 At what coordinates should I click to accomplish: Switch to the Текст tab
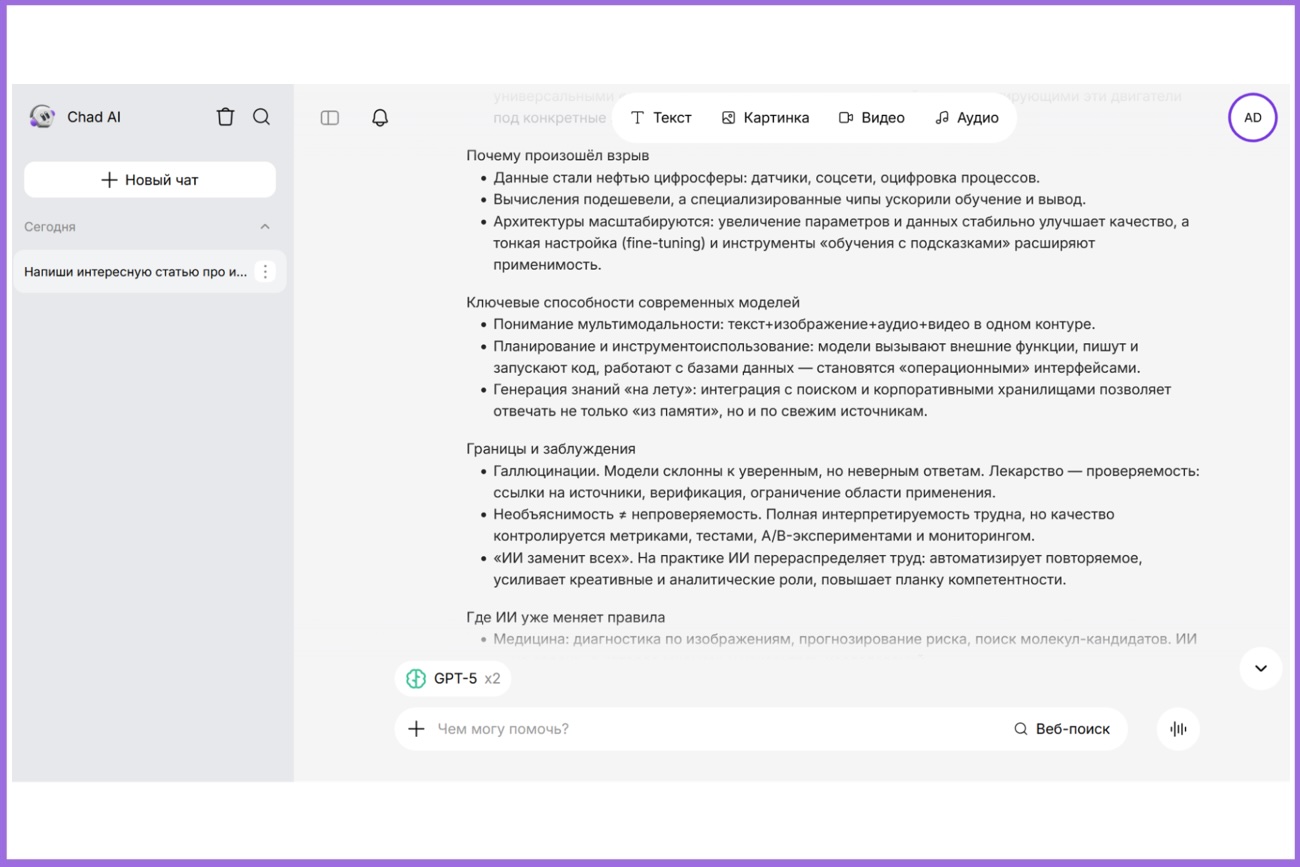pyautogui.click(x=661, y=118)
